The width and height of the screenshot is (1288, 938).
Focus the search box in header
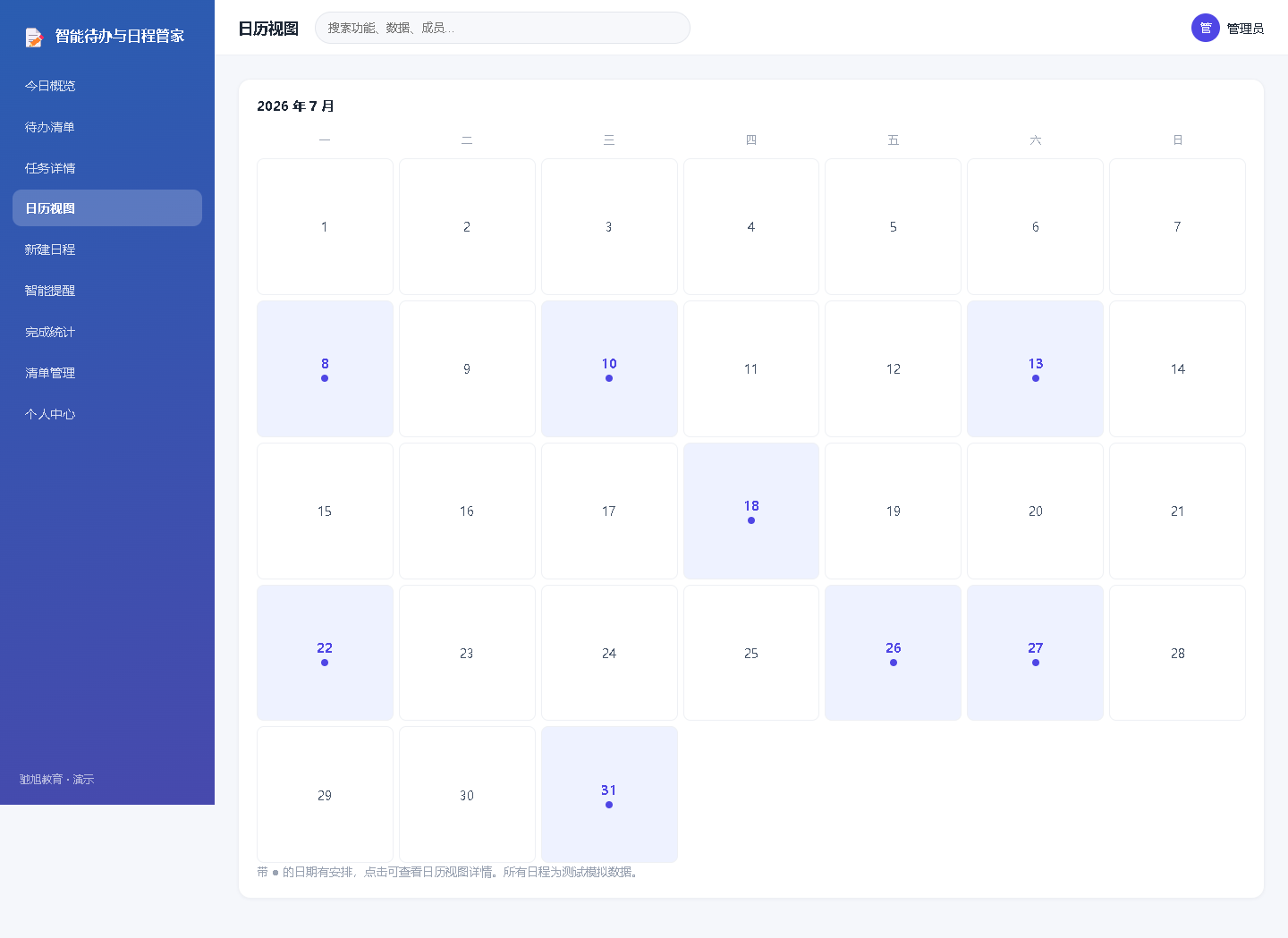pyautogui.click(x=503, y=28)
